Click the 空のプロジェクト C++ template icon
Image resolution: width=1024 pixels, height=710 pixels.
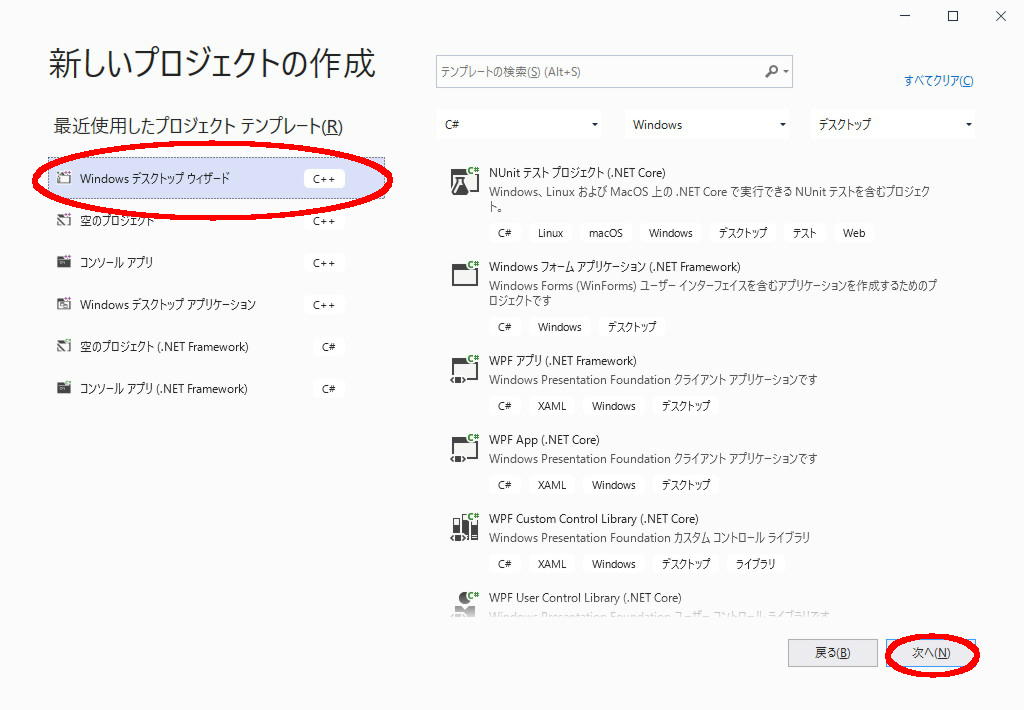63,220
